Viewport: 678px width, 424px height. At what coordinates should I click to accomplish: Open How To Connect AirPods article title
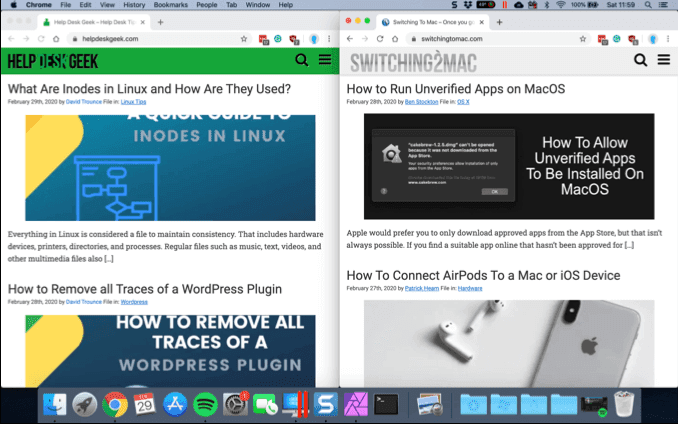pos(483,276)
